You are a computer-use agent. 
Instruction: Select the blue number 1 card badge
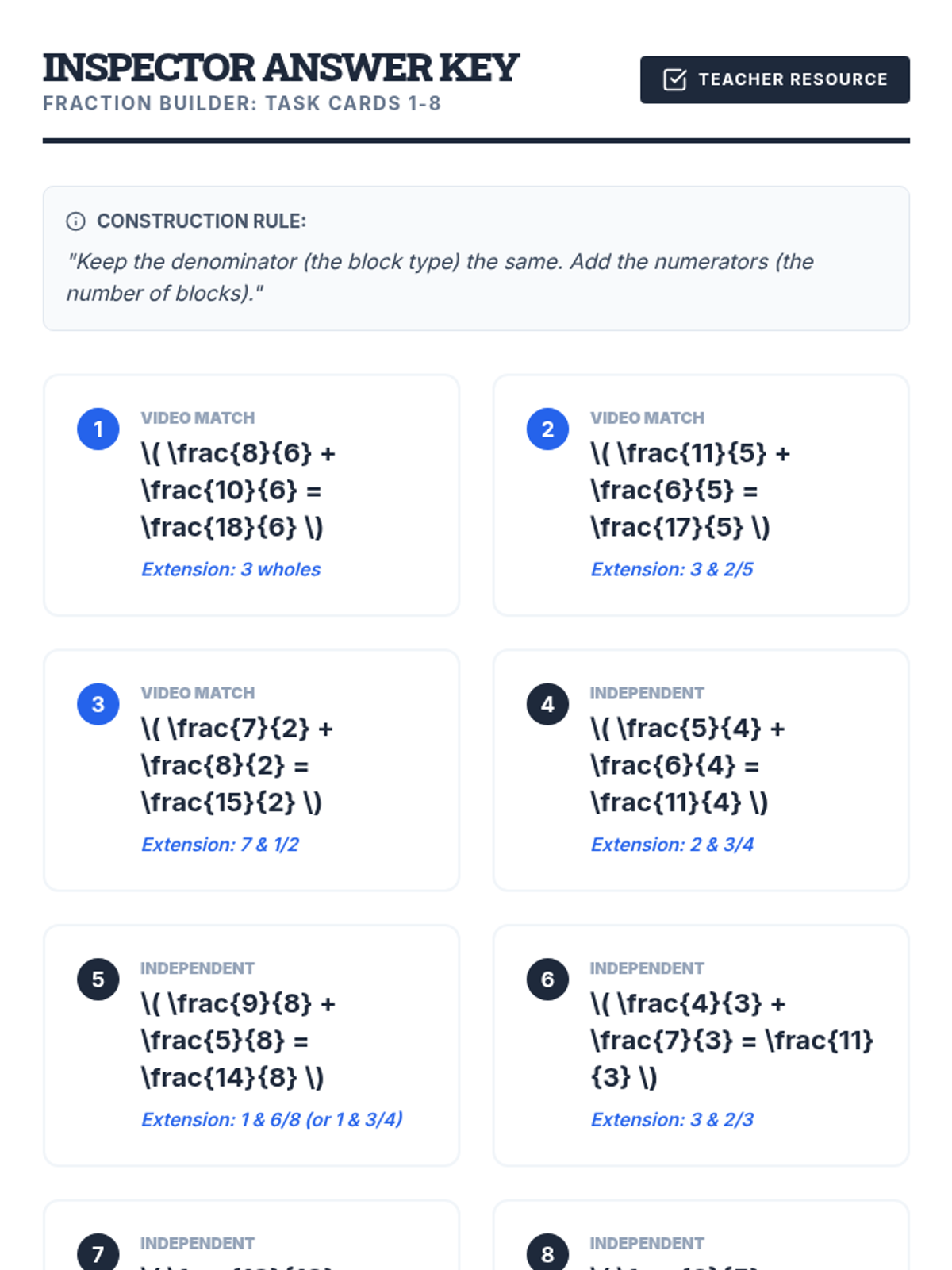pos(98,429)
